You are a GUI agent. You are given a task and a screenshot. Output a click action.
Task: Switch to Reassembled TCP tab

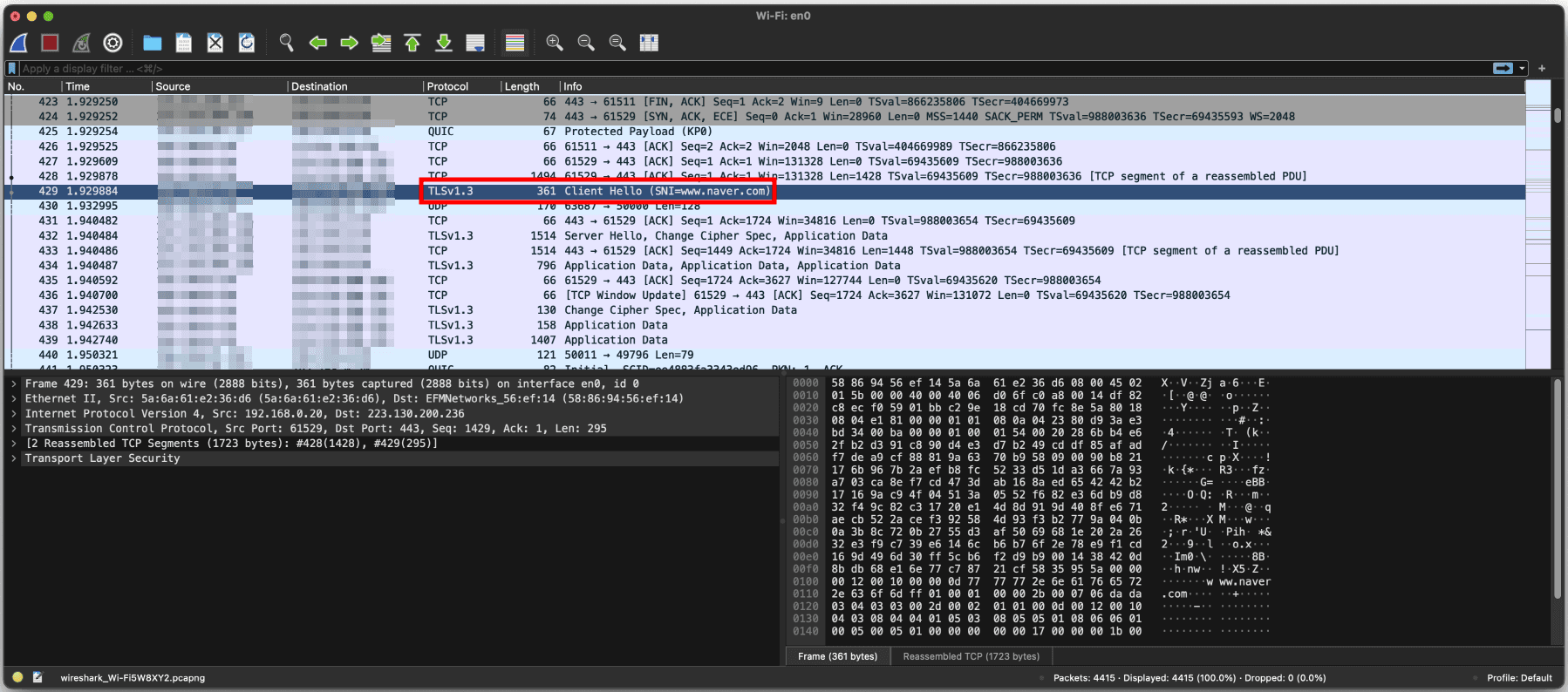(x=971, y=656)
